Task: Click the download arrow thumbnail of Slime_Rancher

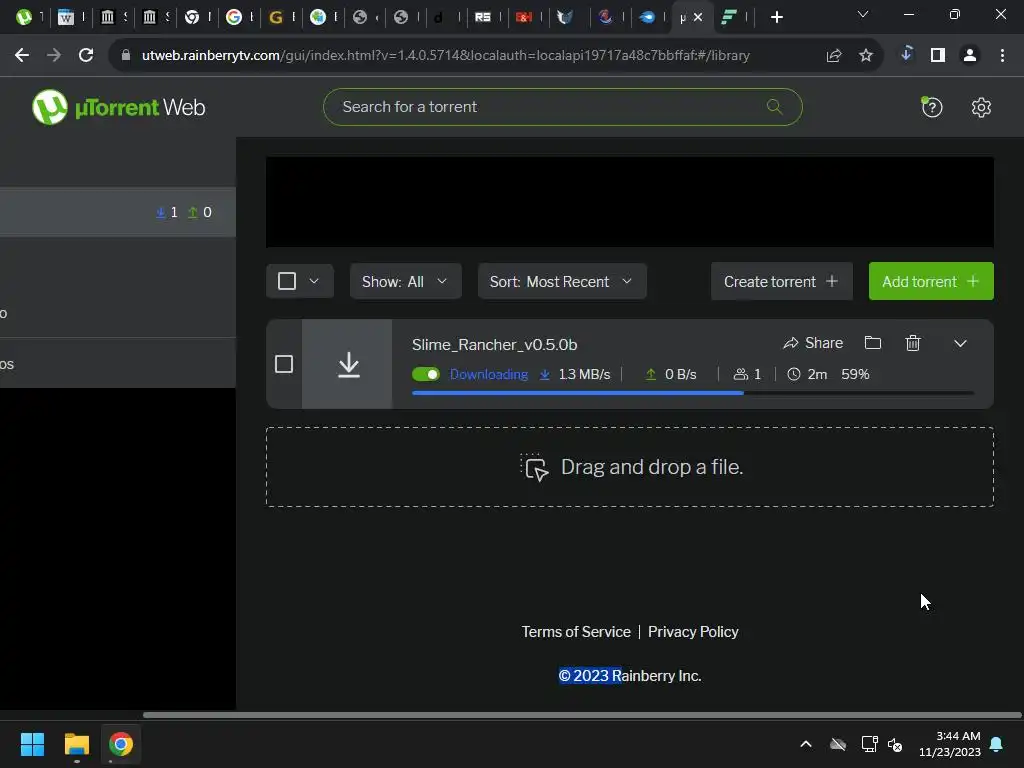Action: (x=347, y=364)
